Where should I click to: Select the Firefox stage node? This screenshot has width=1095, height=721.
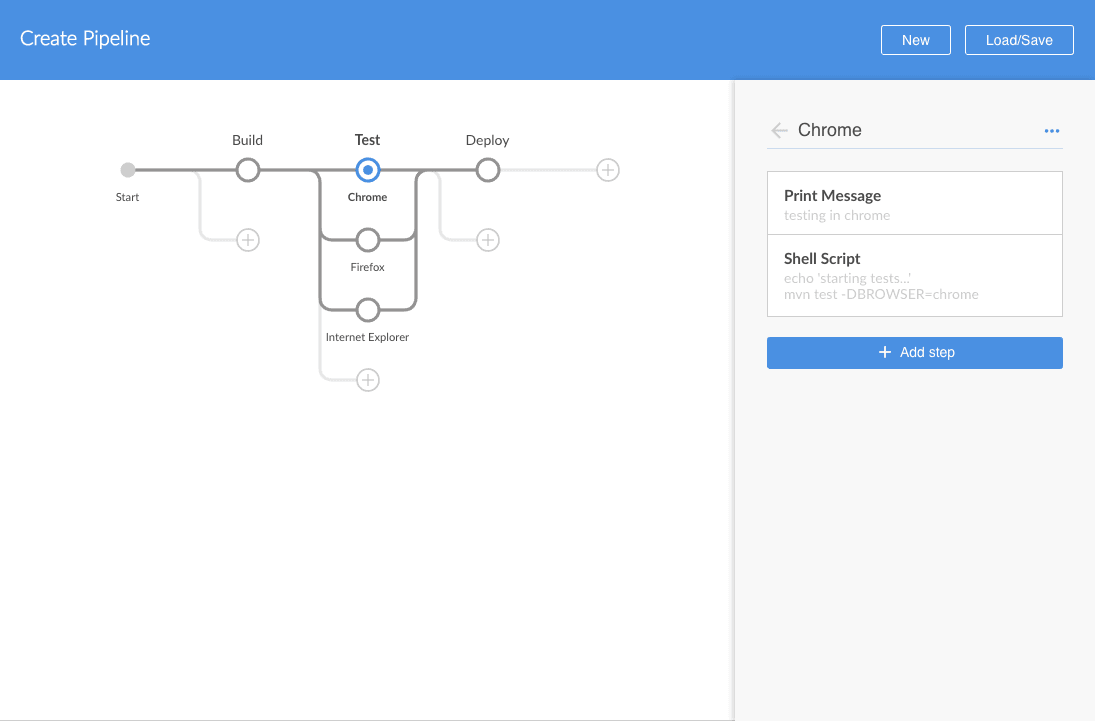[368, 240]
